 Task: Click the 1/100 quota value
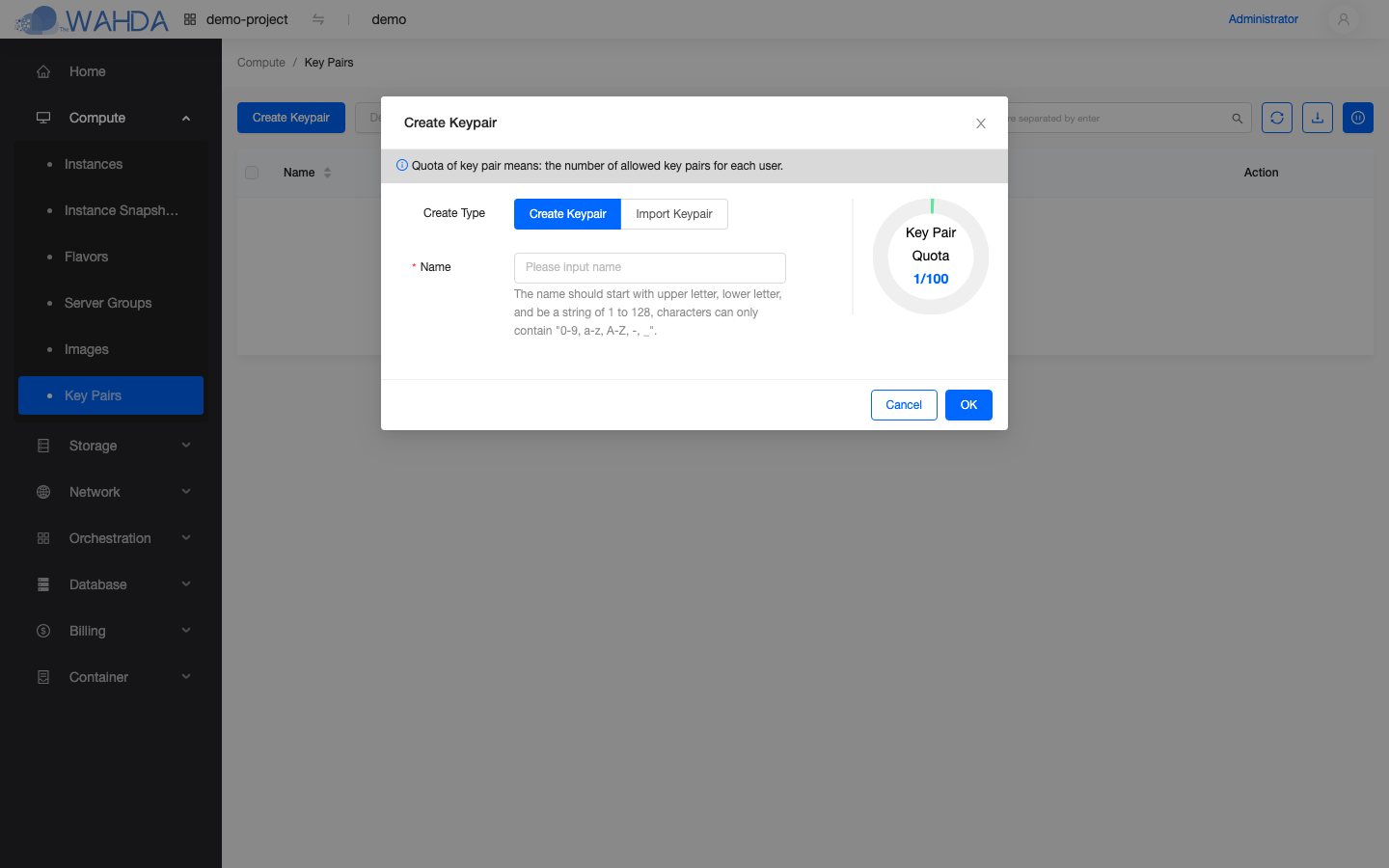[x=931, y=279]
